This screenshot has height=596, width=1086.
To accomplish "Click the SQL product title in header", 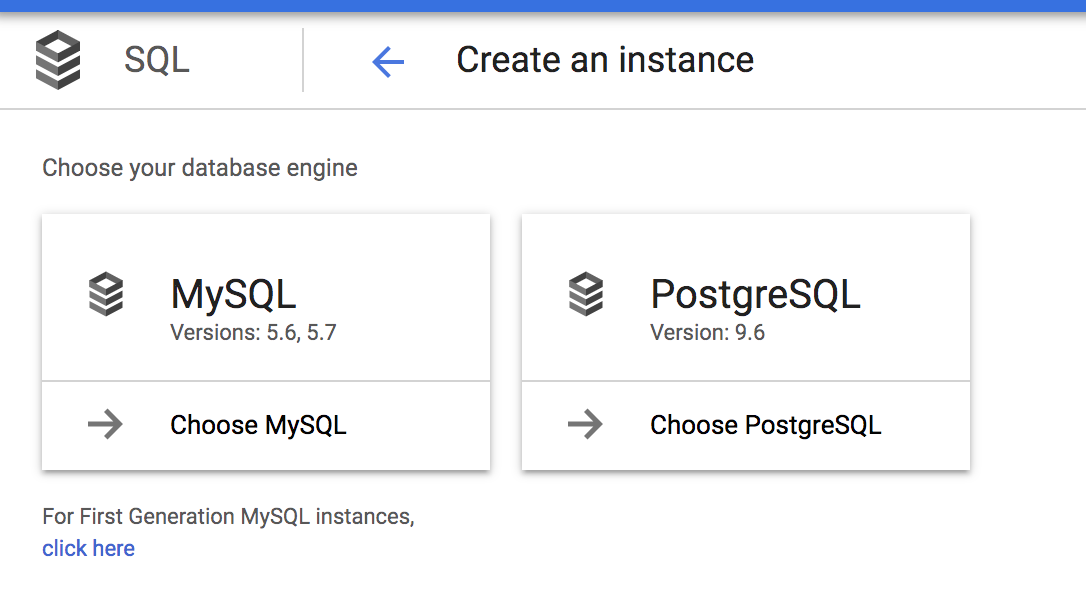I will click(157, 60).
